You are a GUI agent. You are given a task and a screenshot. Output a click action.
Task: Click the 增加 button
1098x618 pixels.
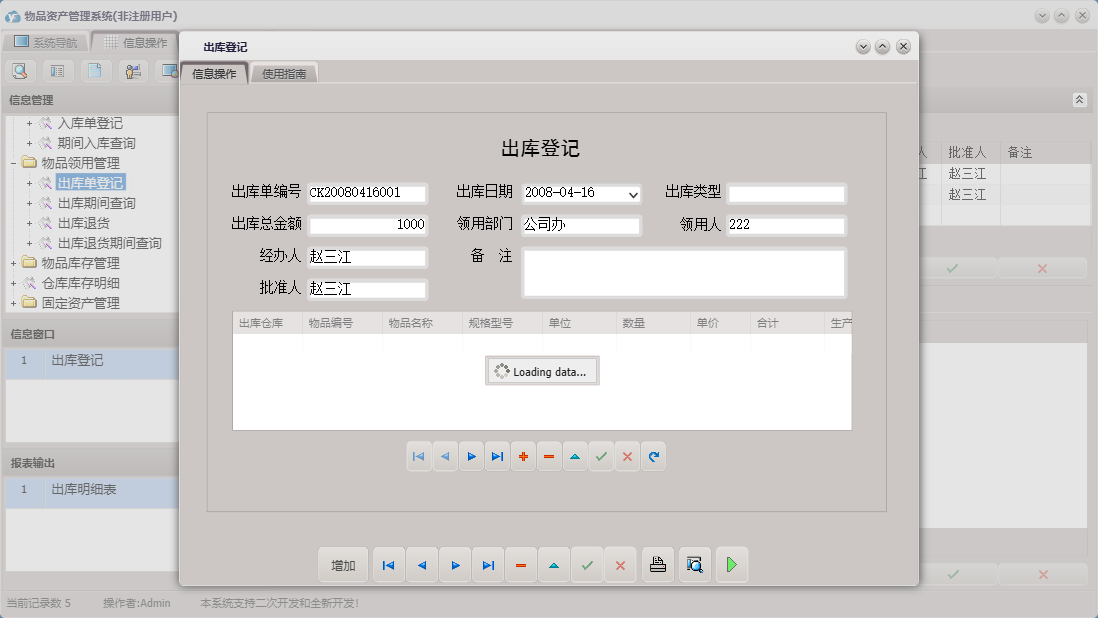343,564
